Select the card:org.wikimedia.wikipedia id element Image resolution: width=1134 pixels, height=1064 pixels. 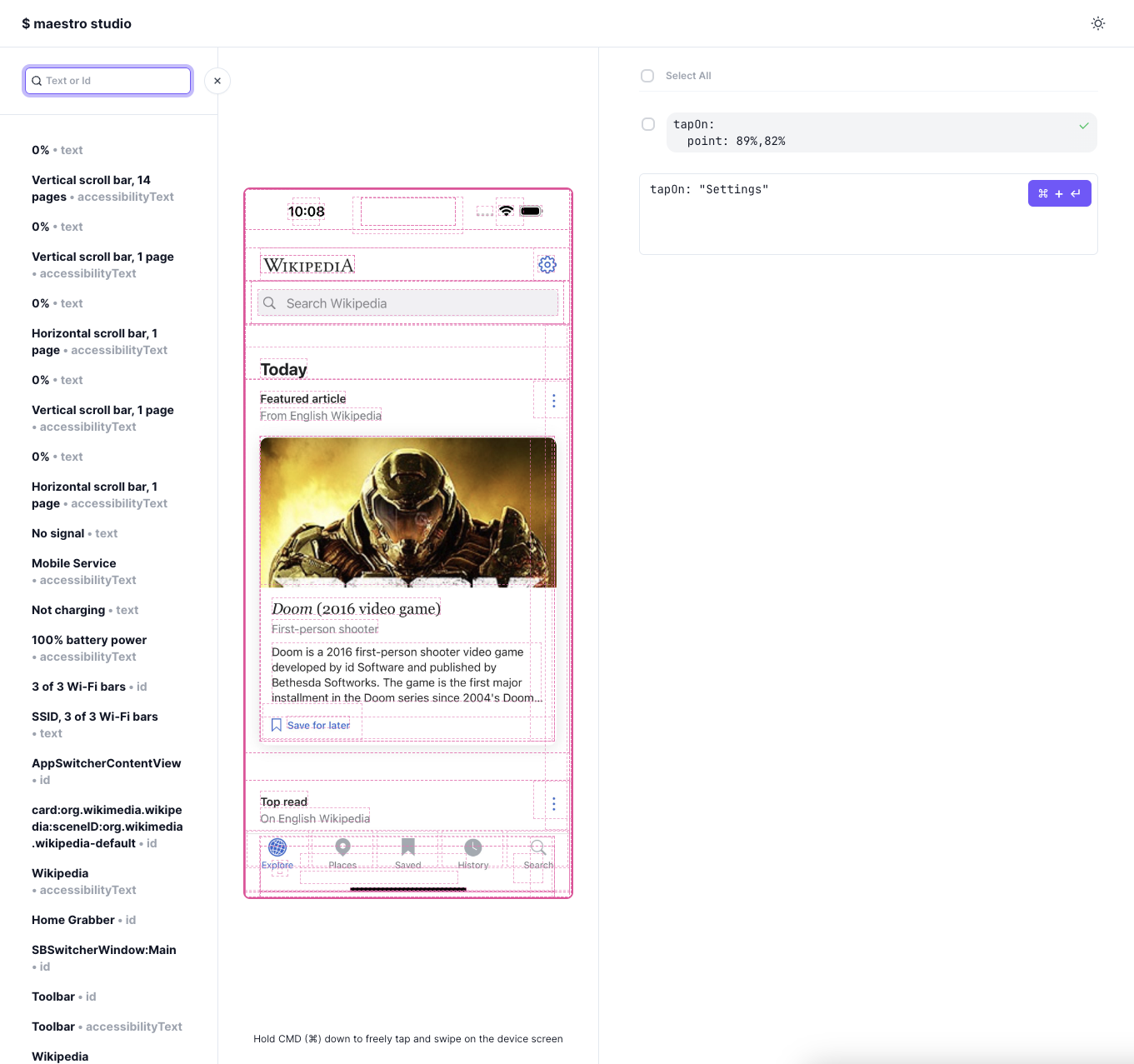[x=107, y=827]
